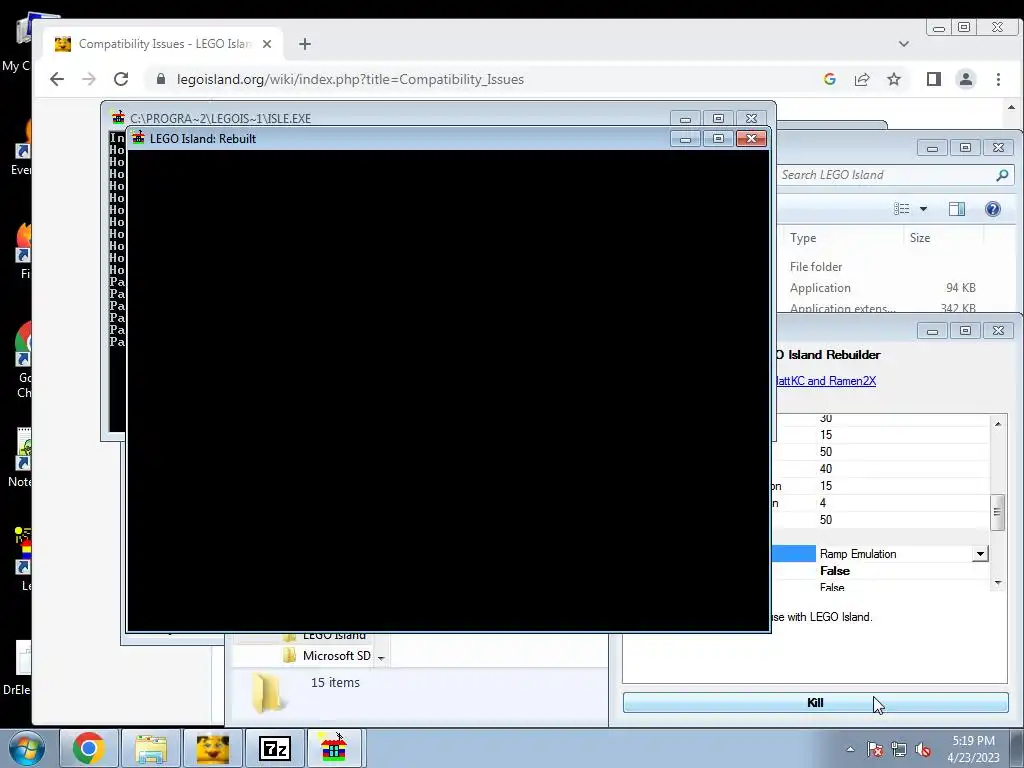Open Chrome's tab search chevron
This screenshot has height=768, width=1024.
[x=904, y=44]
